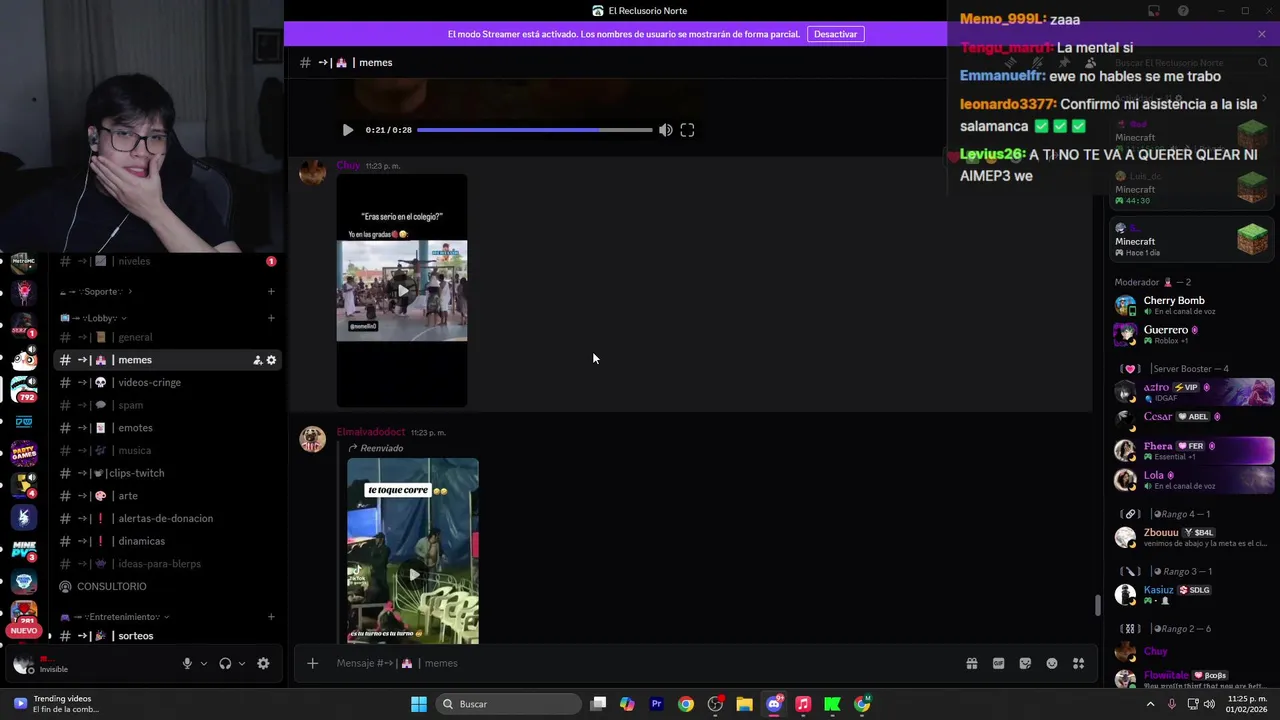1280x720 pixels.
Task: Collapse the Lobby category
Action: point(95,318)
